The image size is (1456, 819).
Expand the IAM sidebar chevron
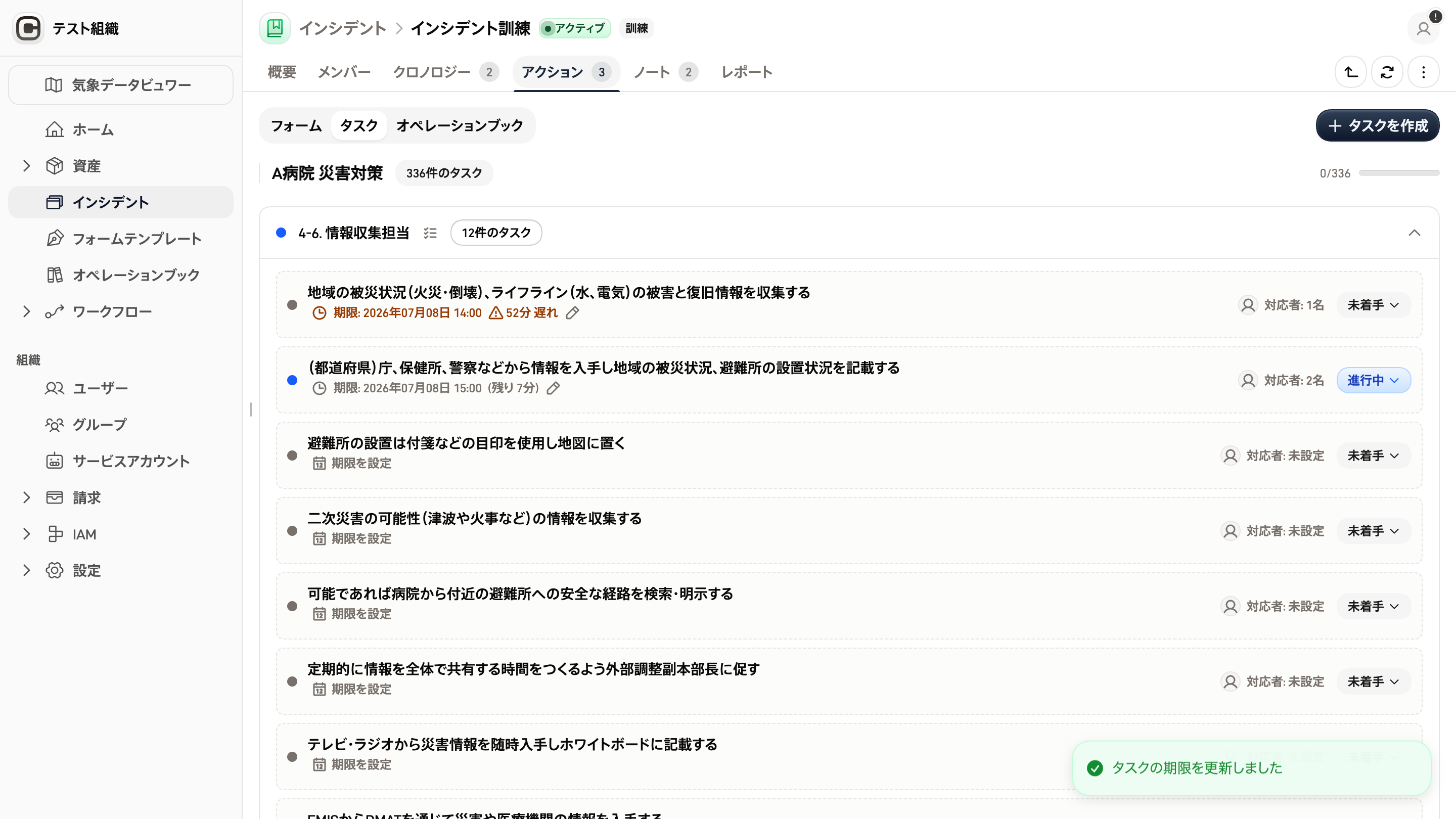click(27, 534)
